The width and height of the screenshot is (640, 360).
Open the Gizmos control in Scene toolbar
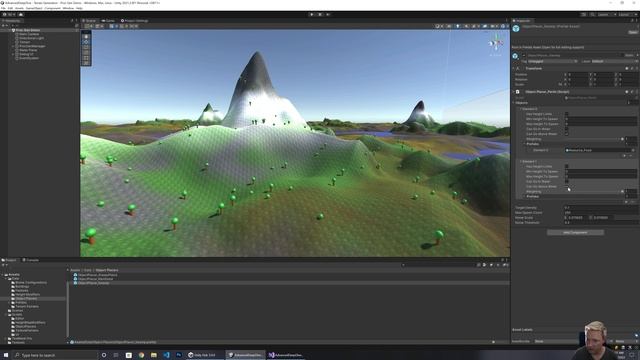pos(504,26)
